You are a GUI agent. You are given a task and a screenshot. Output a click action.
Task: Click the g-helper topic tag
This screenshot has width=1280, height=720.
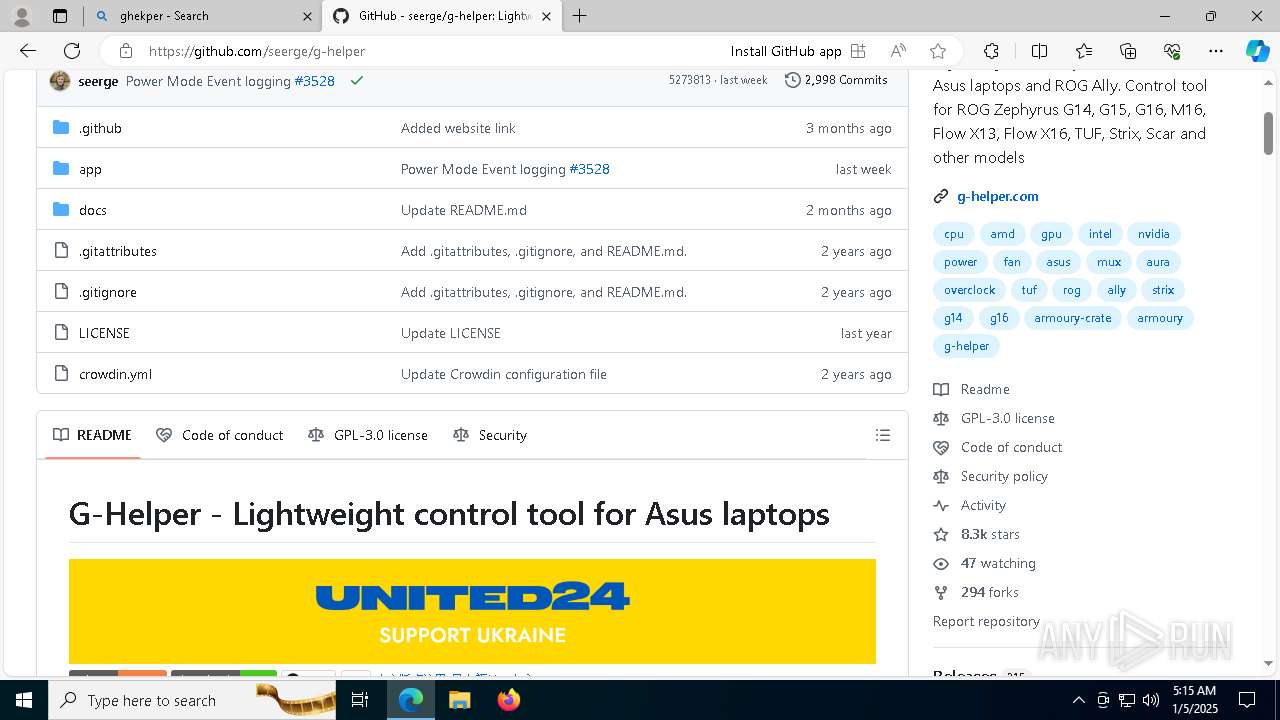[x=966, y=346]
